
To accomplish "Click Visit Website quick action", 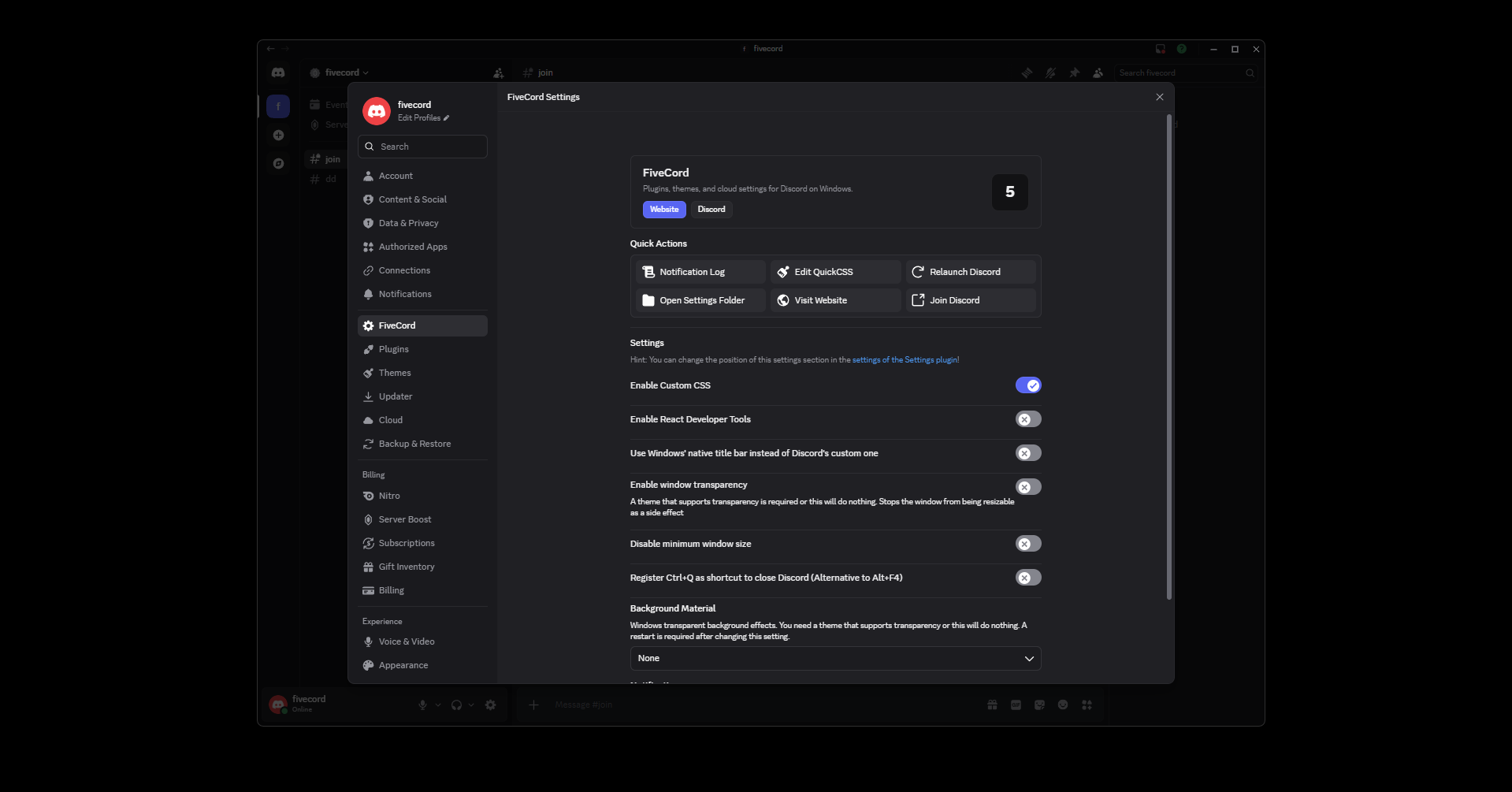I will (x=835, y=300).
